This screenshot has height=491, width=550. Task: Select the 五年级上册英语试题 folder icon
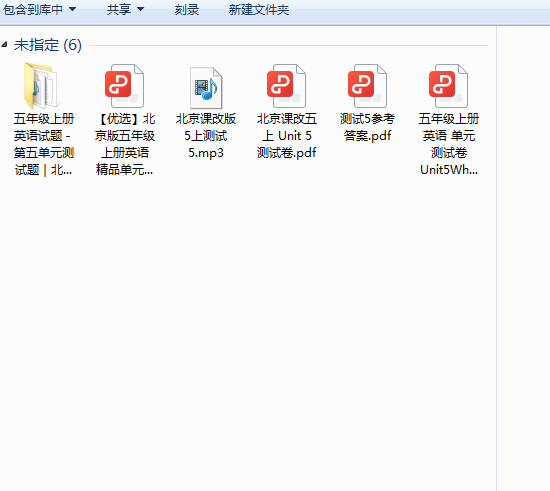(41, 86)
